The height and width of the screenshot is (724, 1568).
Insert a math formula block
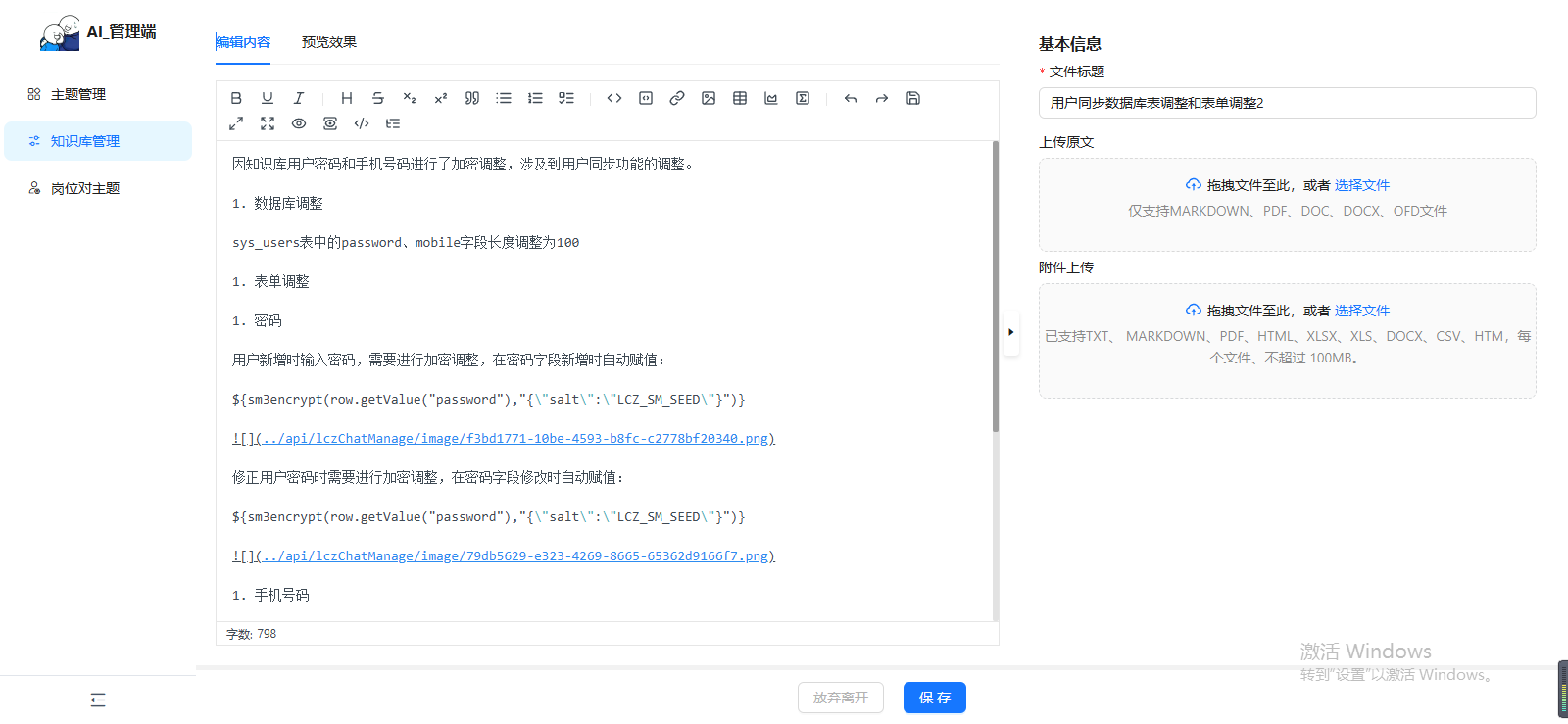pyautogui.click(x=803, y=98)
